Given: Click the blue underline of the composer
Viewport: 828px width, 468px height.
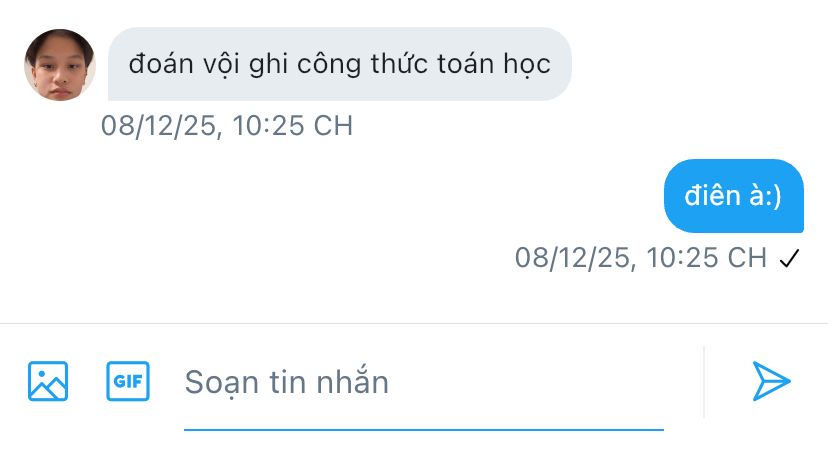Looking at the screenshot, I should pos(424,430).
